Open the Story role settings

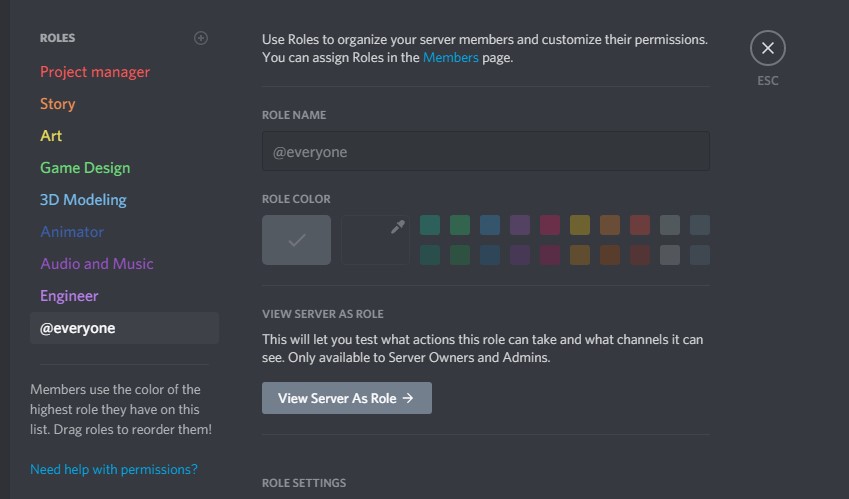pos(58,104)
